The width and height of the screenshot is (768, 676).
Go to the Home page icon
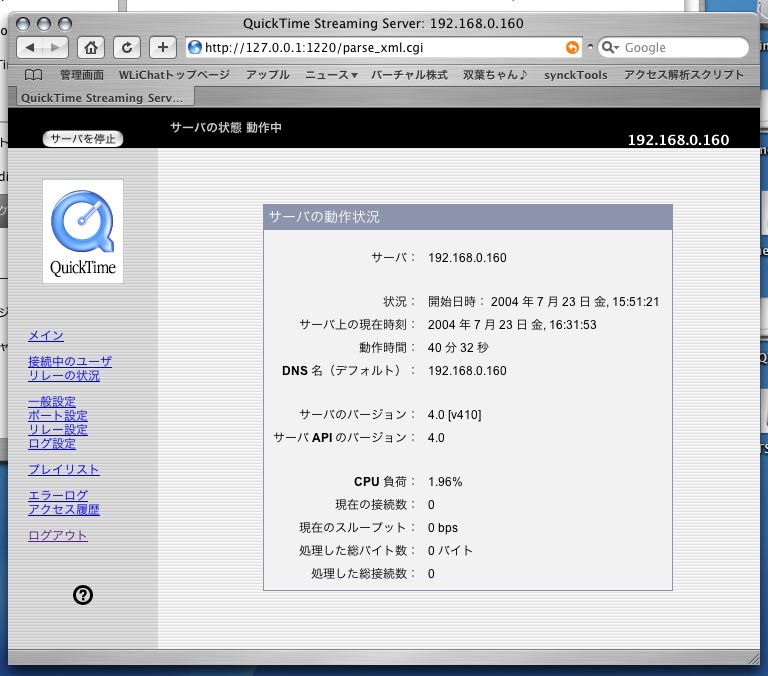pyautogui.click(x=91, y=48)
